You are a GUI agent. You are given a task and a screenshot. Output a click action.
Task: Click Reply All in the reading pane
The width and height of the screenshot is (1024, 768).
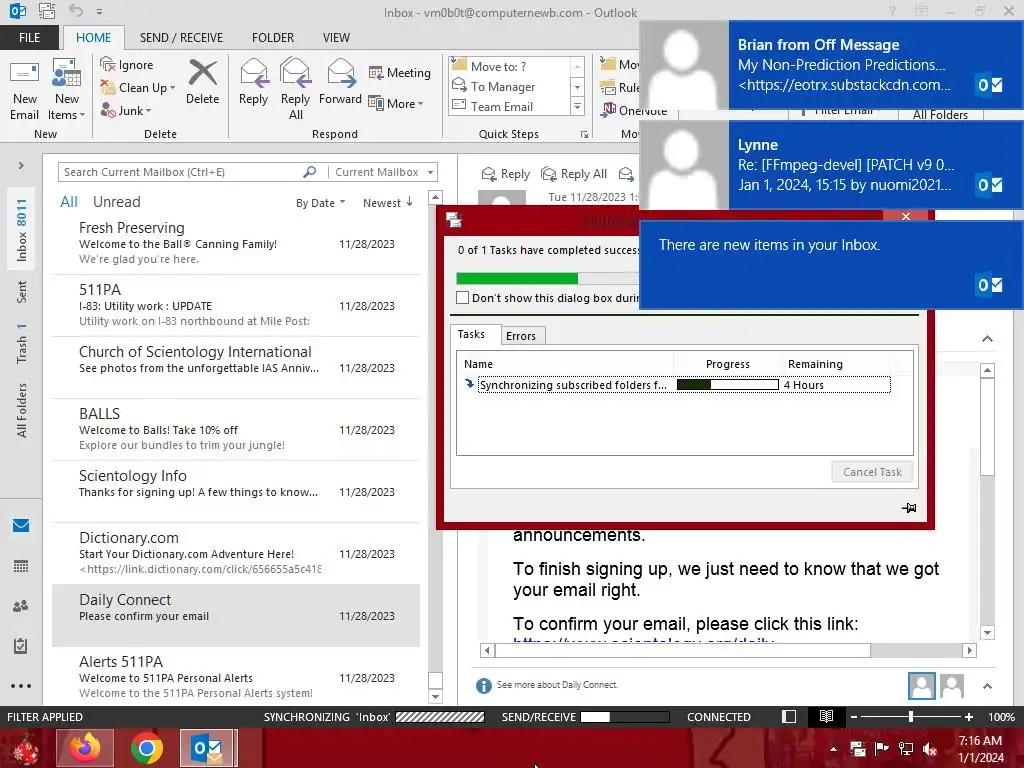[574, 174]
